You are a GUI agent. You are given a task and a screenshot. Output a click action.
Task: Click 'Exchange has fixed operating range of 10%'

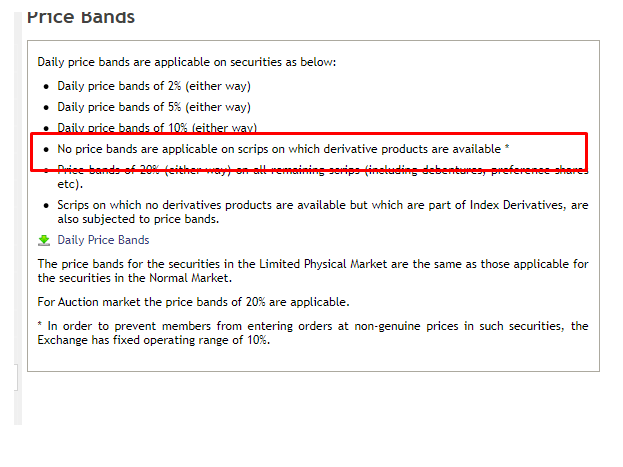pos(154,340)
